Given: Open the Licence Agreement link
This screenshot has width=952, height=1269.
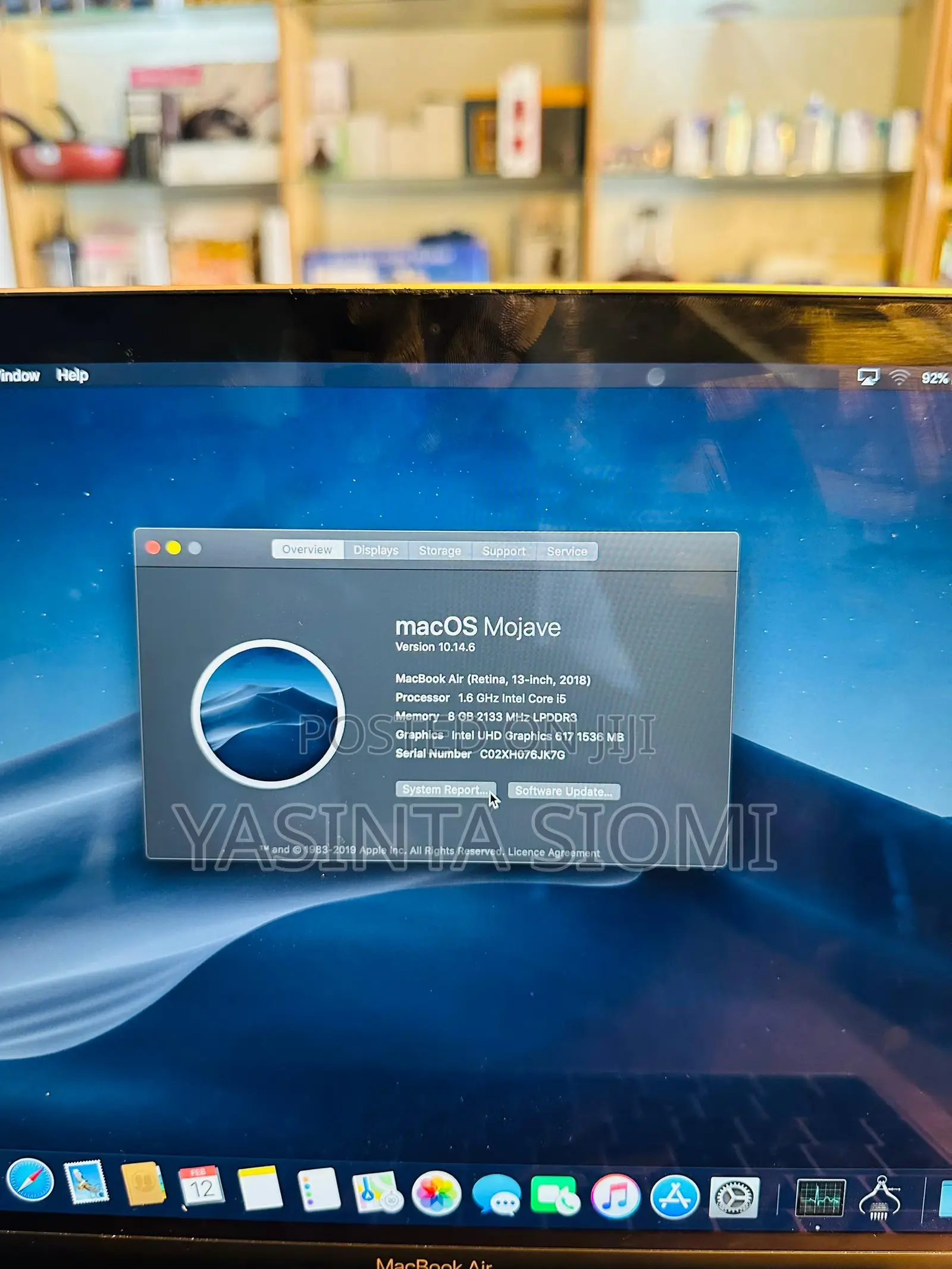Looking at the screenshot, I should (554, 853).
